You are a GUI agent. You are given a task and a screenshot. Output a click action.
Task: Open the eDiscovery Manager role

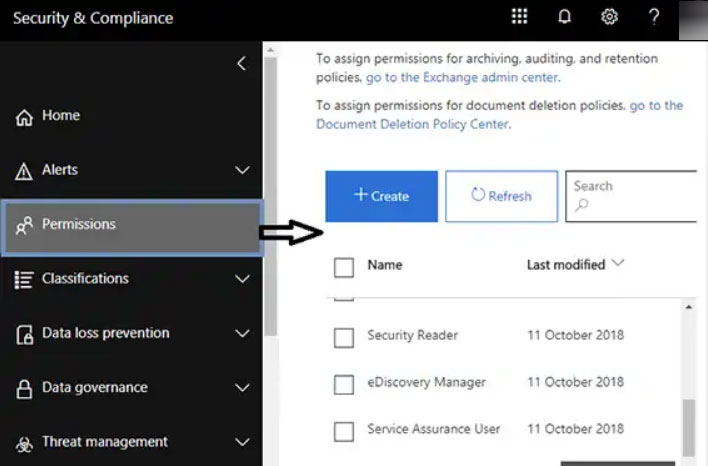pyautogui.click(x=426, y=382)
